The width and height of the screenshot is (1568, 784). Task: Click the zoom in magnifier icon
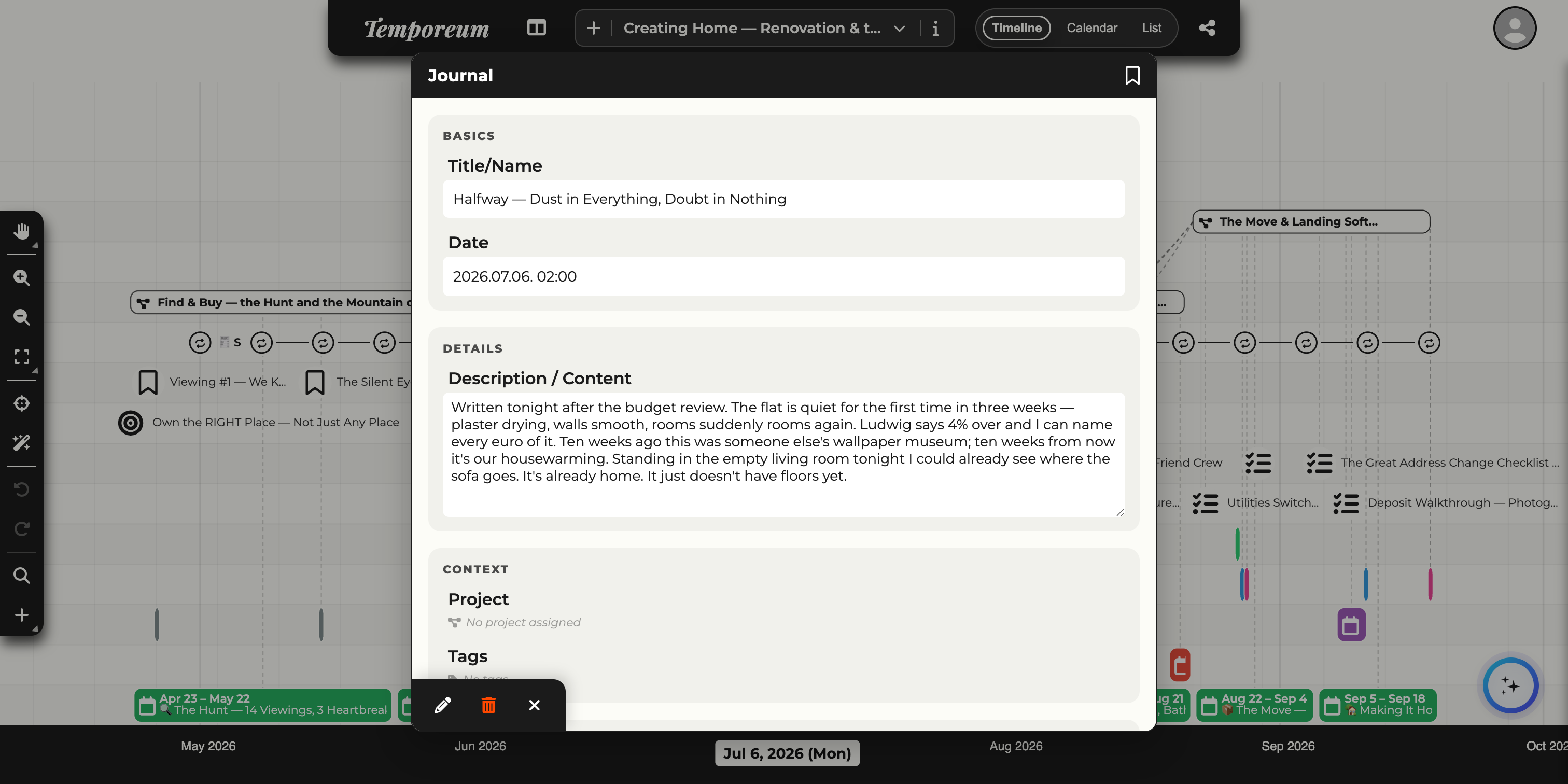22,277
